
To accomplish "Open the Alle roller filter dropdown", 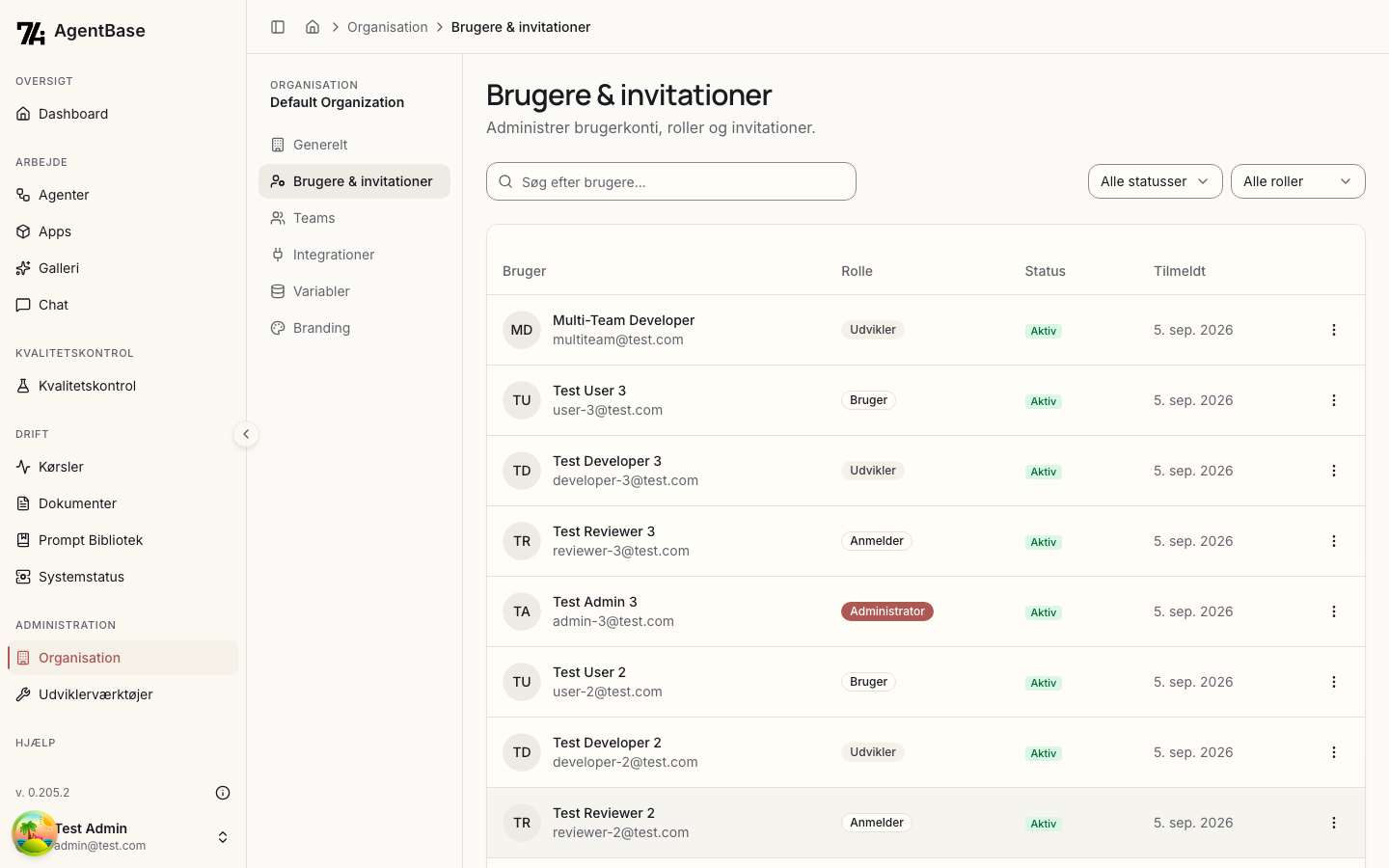I will tap(1298, 181).
